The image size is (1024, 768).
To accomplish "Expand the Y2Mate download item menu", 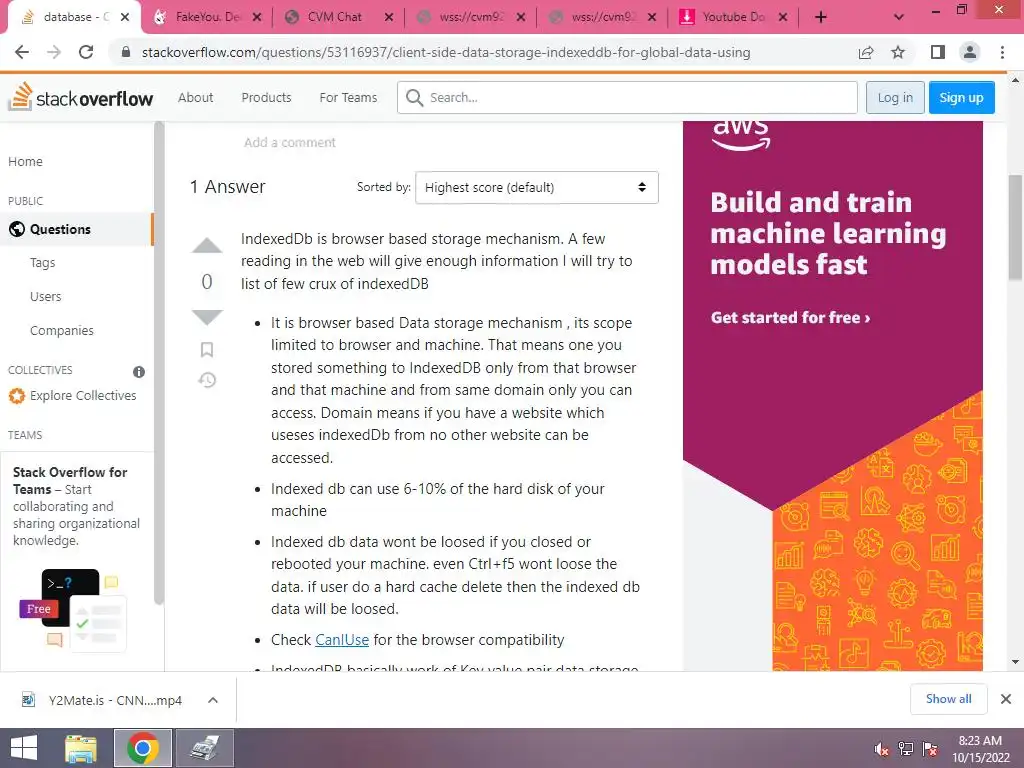I will click(213, 700).
